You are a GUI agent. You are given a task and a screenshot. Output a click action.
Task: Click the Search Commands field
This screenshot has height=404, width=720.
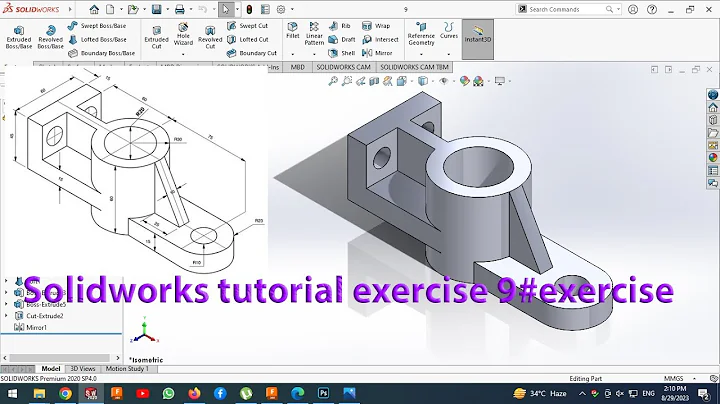pos(569,9)
